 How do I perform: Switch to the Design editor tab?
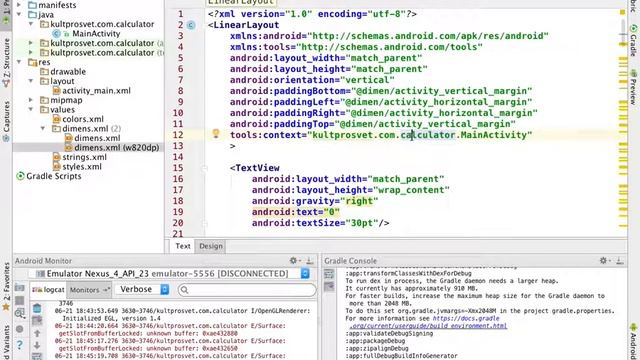(x=211, y=246)
